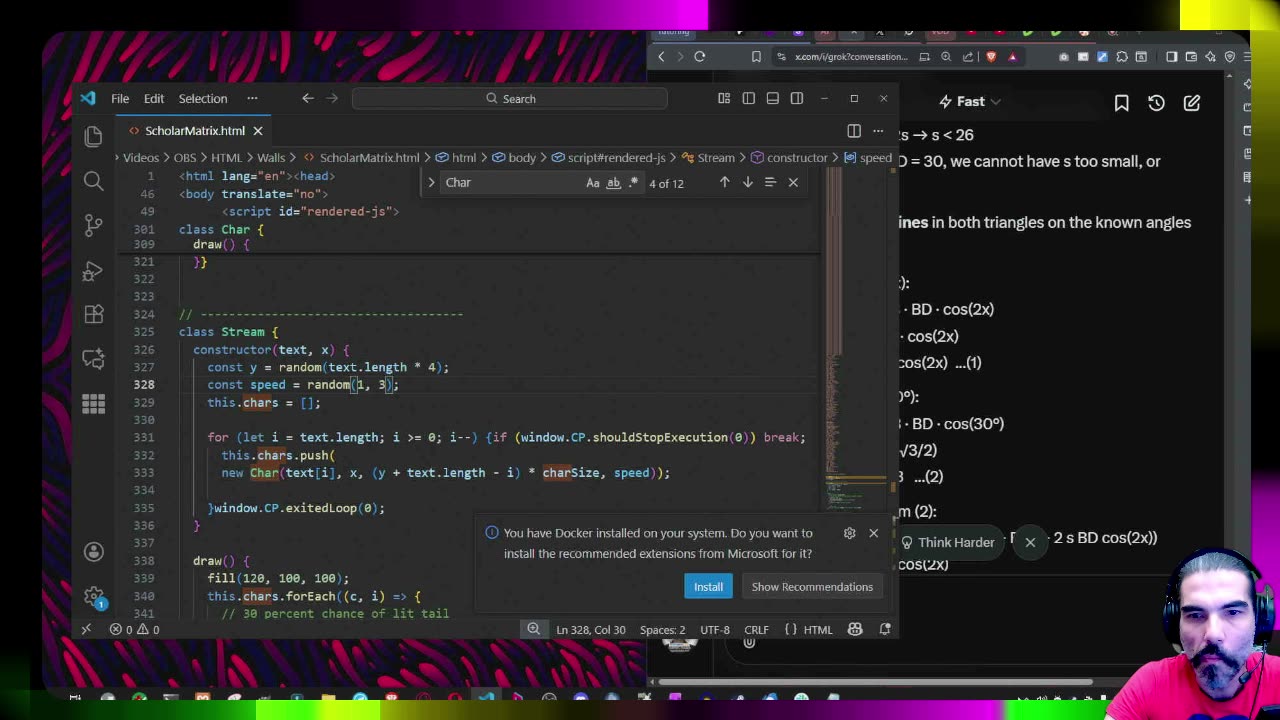This screenshot has height=720, width=1280.
Task: Expand the Walls folder breadcrumb
Action: (x=271, y=158)
